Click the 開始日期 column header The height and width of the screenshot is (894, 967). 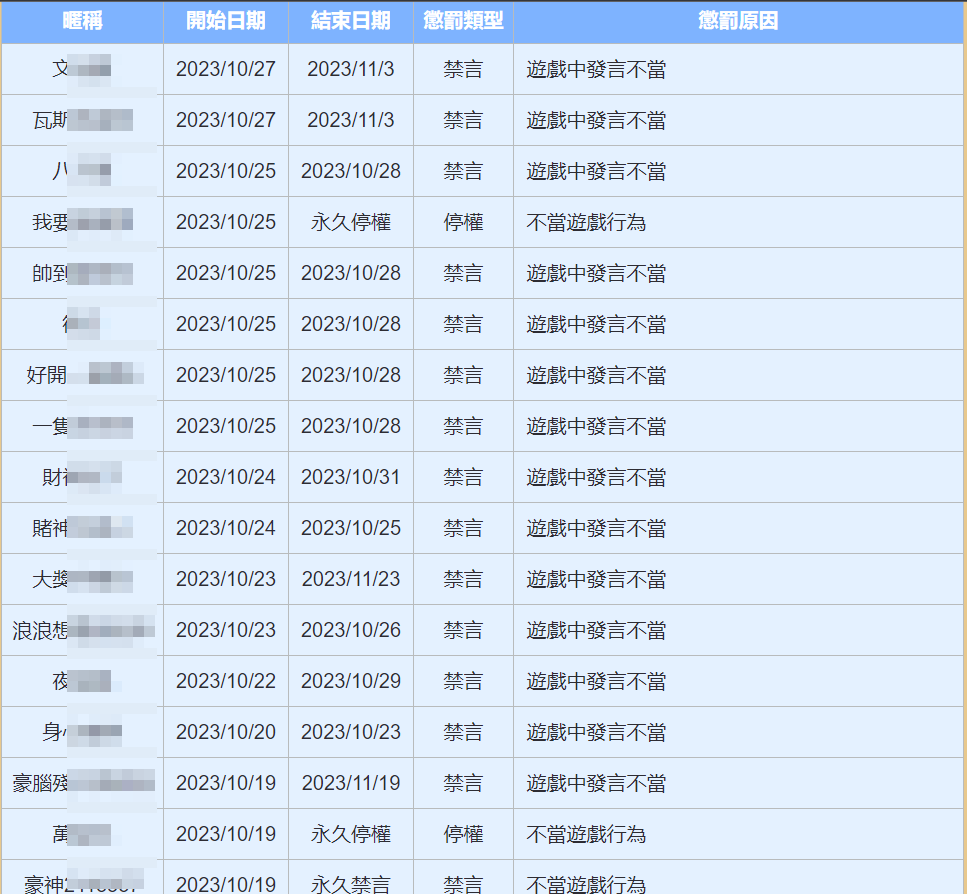click(x=226, y=22)
